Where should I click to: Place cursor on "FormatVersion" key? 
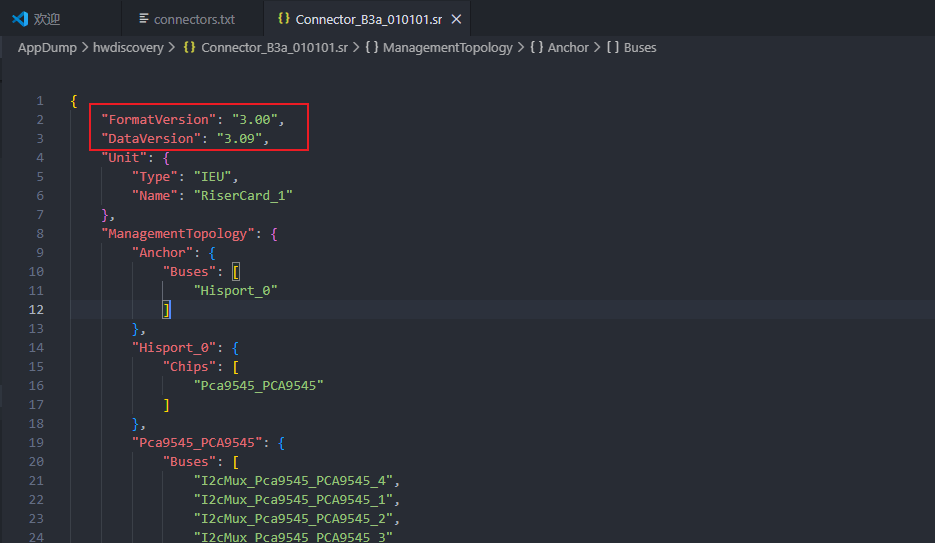(x=159, y=119)
